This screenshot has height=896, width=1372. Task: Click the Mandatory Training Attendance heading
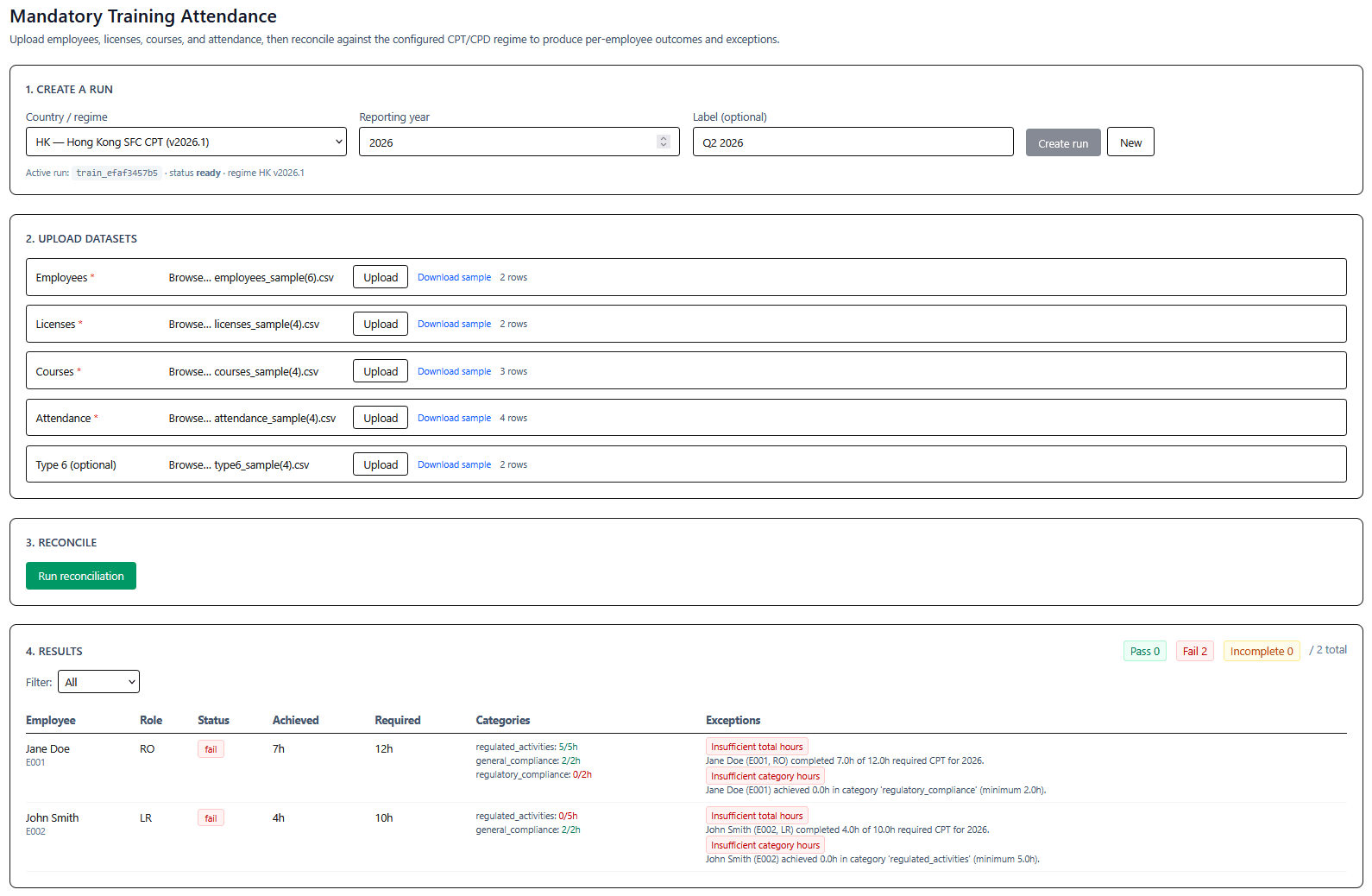coord(143,16)
